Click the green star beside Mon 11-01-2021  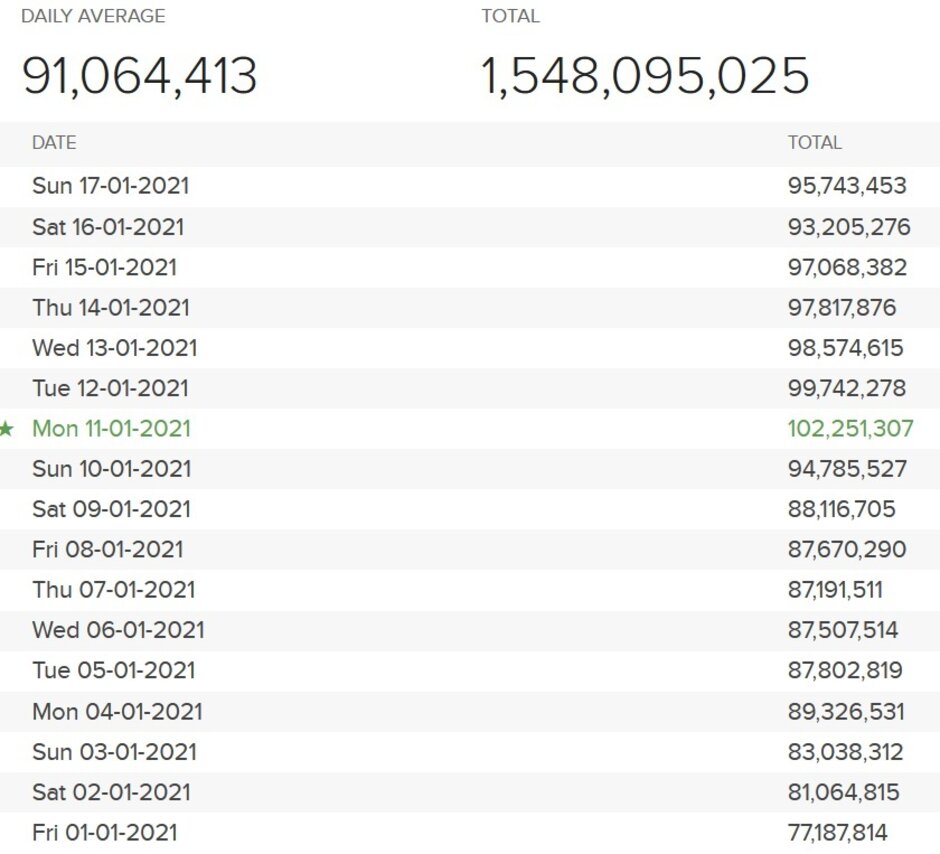8,429
